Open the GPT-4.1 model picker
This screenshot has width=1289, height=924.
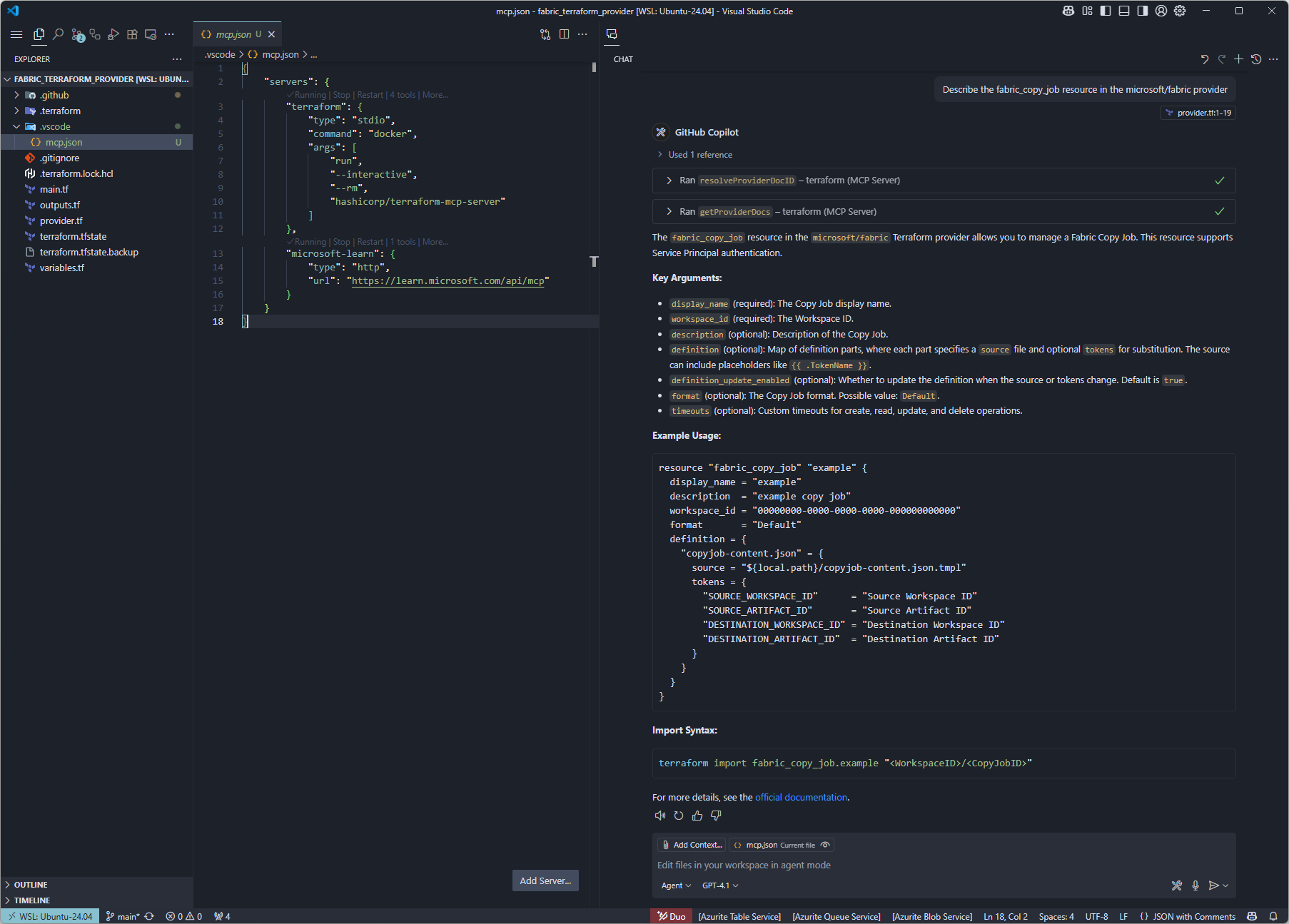pyautogui.click(x=719, y=885)
